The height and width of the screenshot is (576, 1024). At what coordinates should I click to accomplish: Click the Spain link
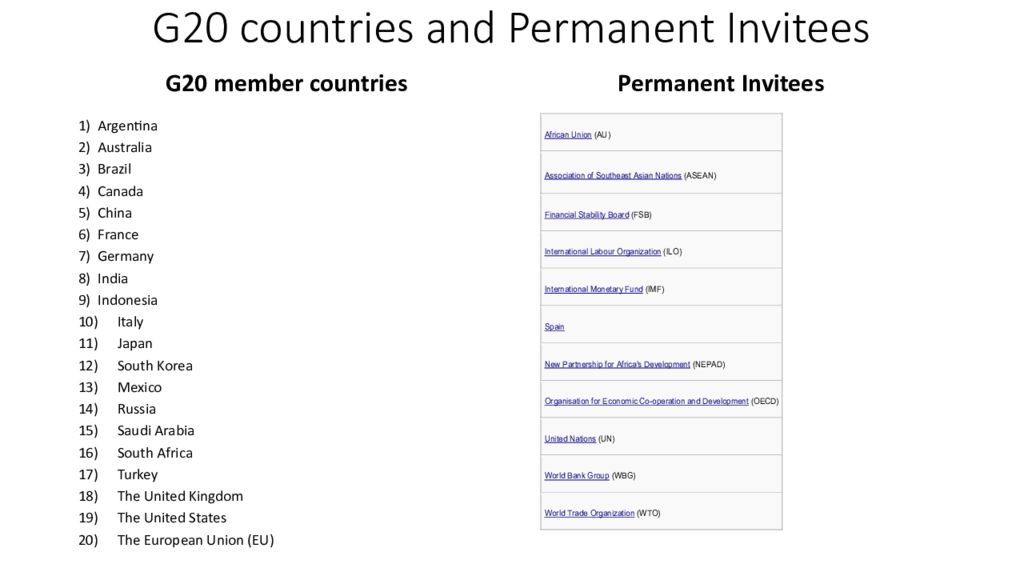(x=554, y=327)
